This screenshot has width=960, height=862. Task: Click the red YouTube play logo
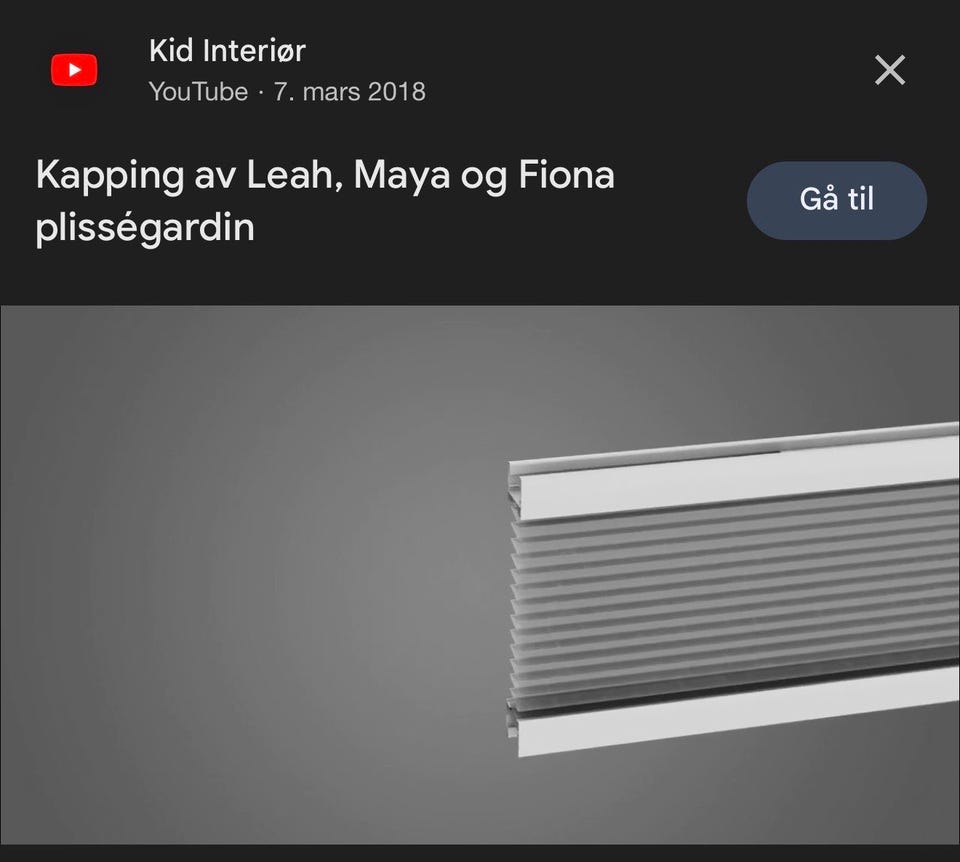click(x=74, y=70)
